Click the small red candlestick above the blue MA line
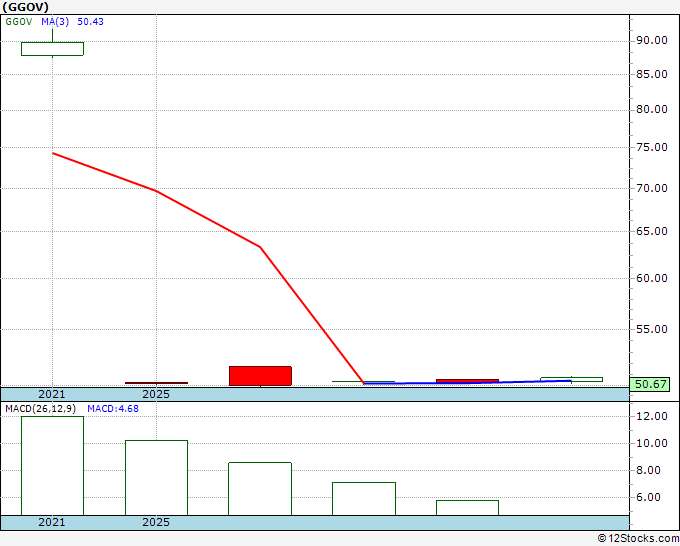This screenshot has height=546, width=680. [x=468, y=381]
